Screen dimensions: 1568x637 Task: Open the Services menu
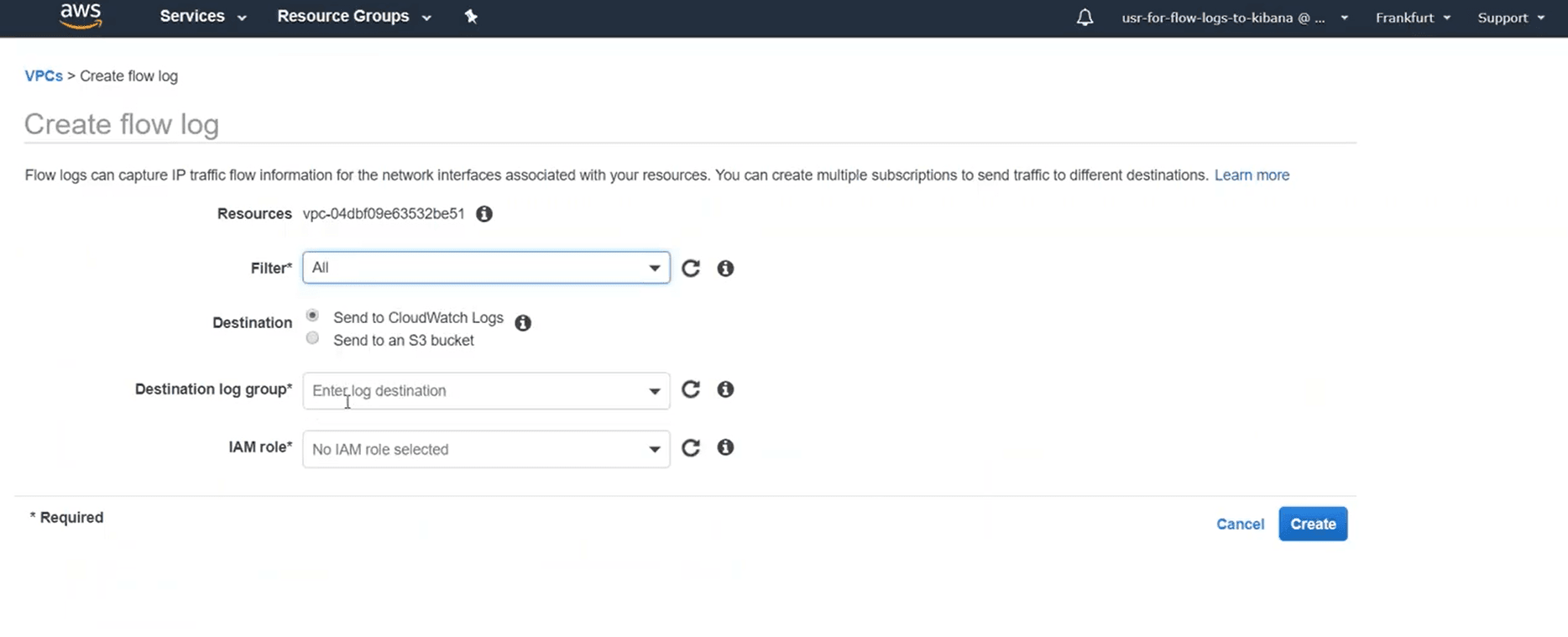pyautogui.click(x=202, y=17)
